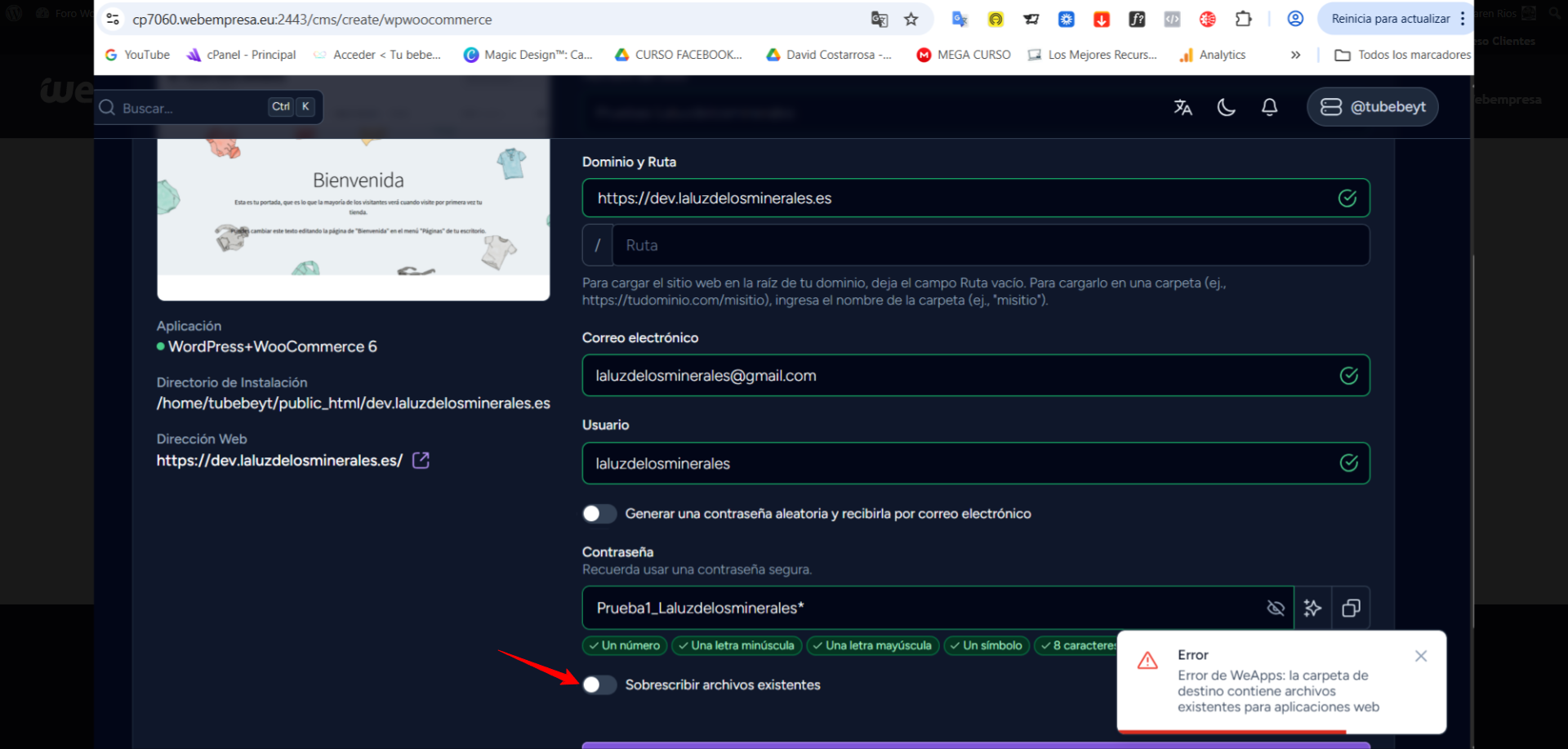Enable random password generation toggle
The image size is (1568, 749).
[599, 514]
